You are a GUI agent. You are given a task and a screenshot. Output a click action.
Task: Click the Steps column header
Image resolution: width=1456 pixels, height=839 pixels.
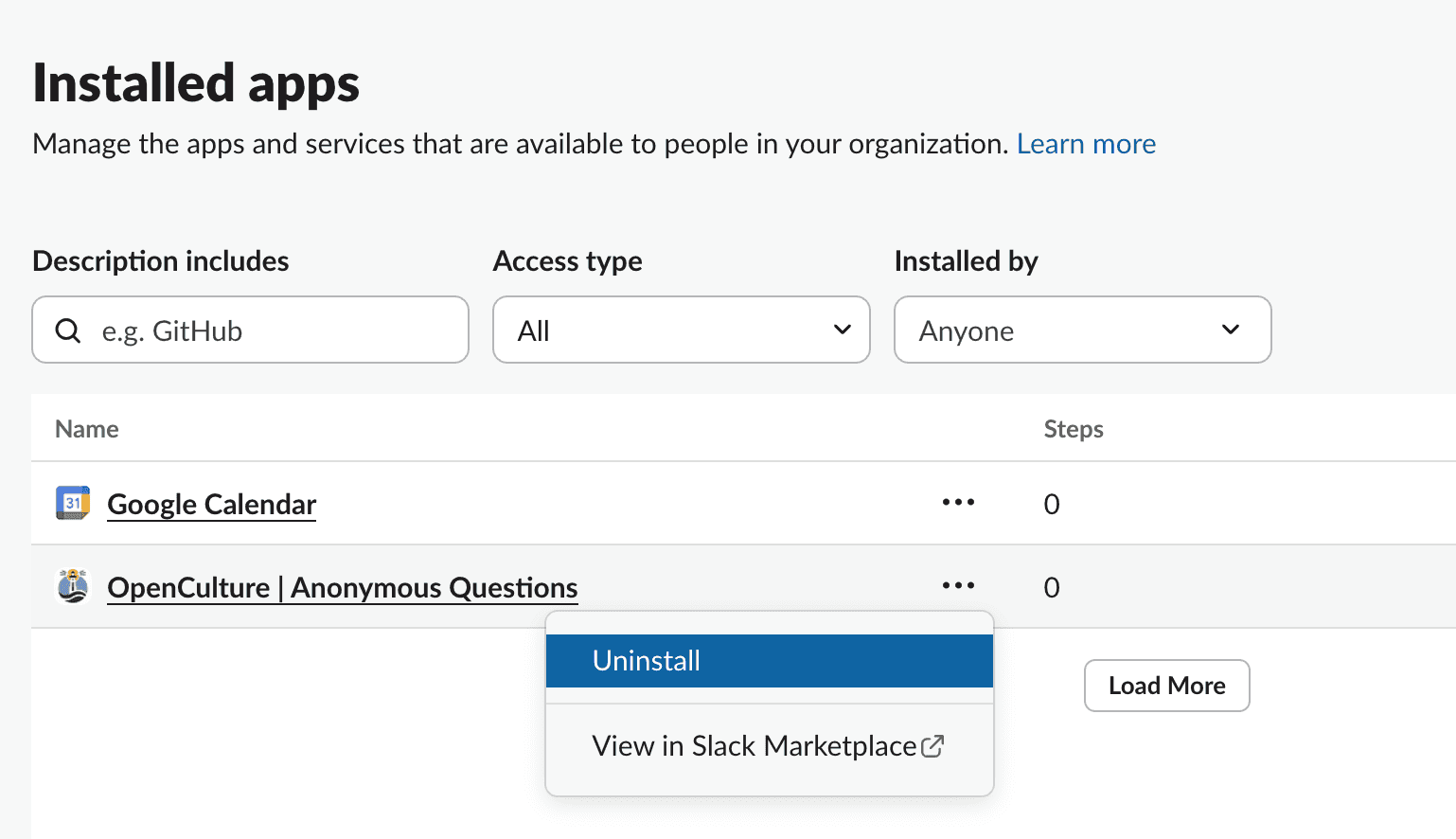[1074, 428]
